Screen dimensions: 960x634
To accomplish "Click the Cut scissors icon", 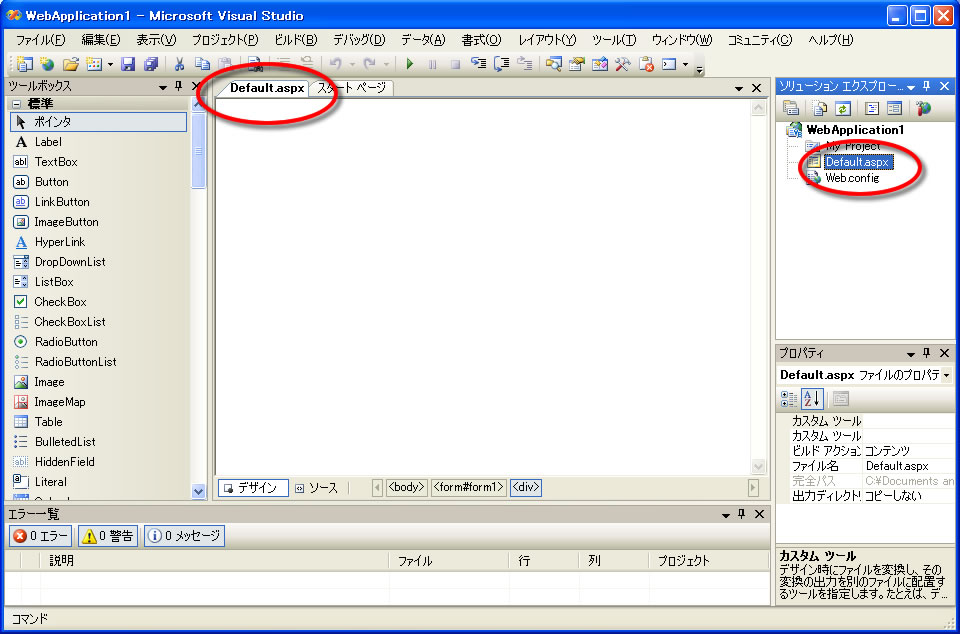I will 179,64.
